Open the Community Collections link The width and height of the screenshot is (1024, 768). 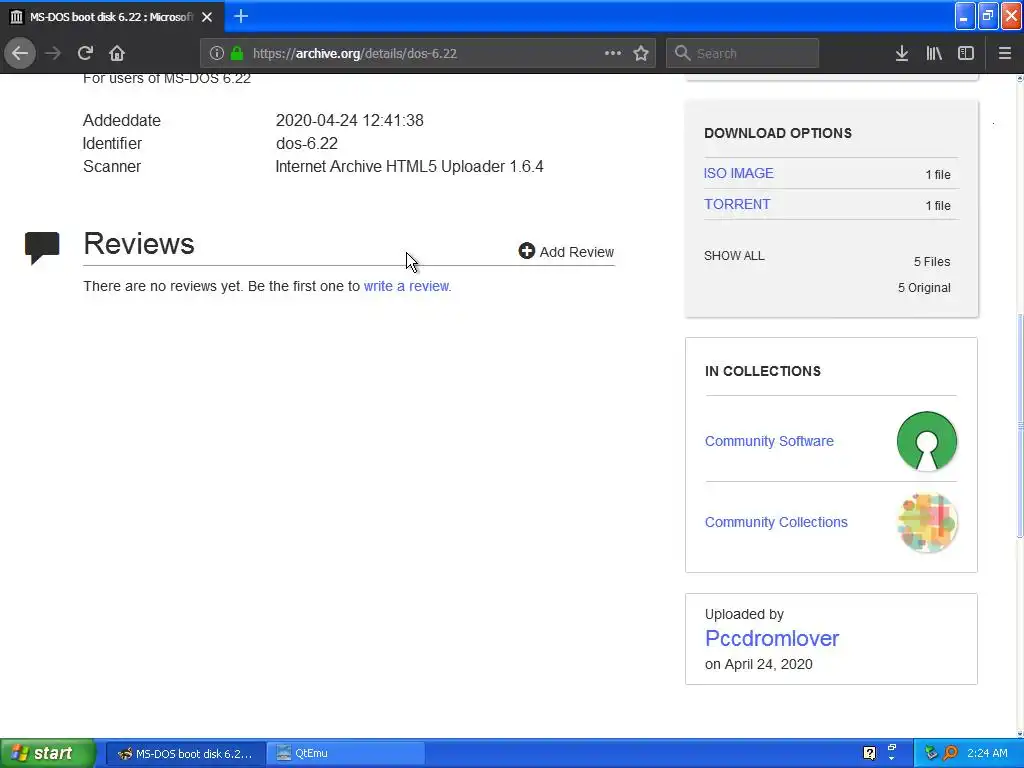[776, 522]
